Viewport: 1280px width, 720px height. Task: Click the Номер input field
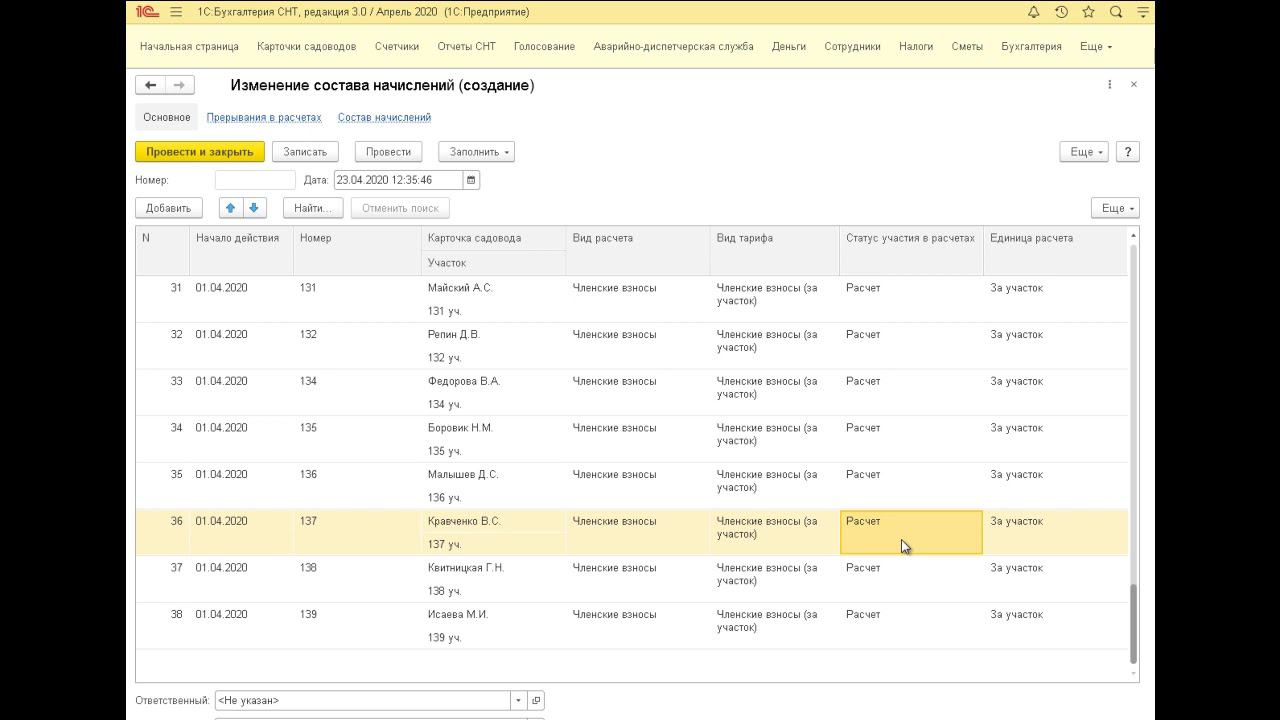(x=255, y=180)
